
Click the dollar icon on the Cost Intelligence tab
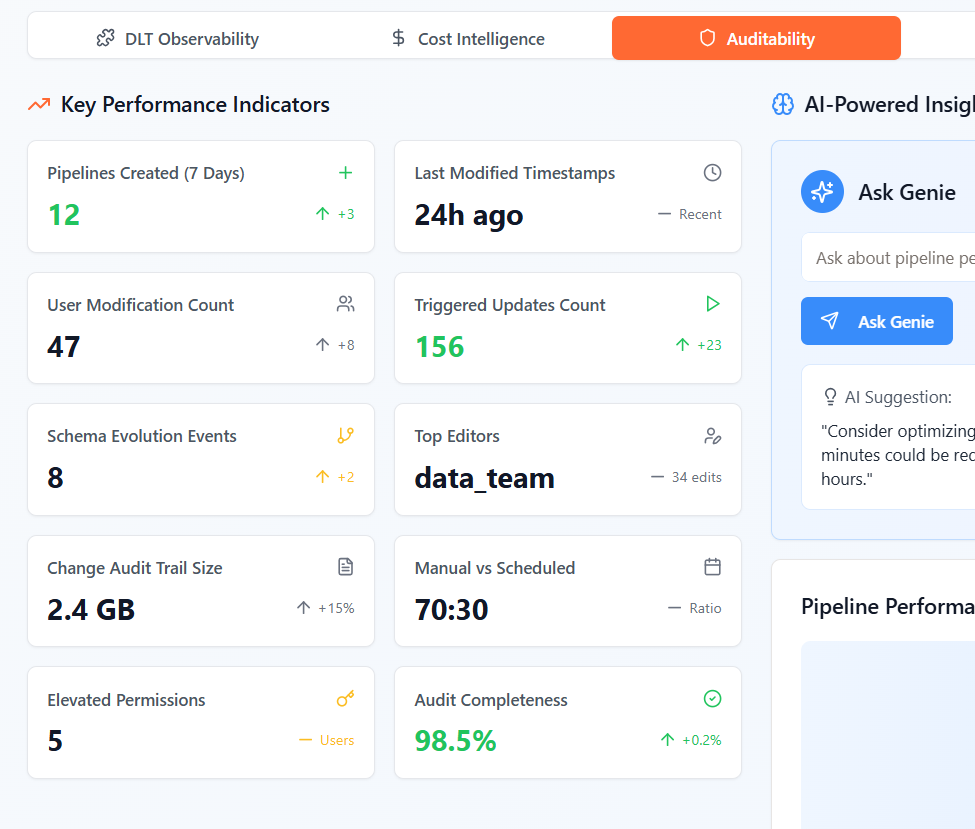tap(398, 38)
